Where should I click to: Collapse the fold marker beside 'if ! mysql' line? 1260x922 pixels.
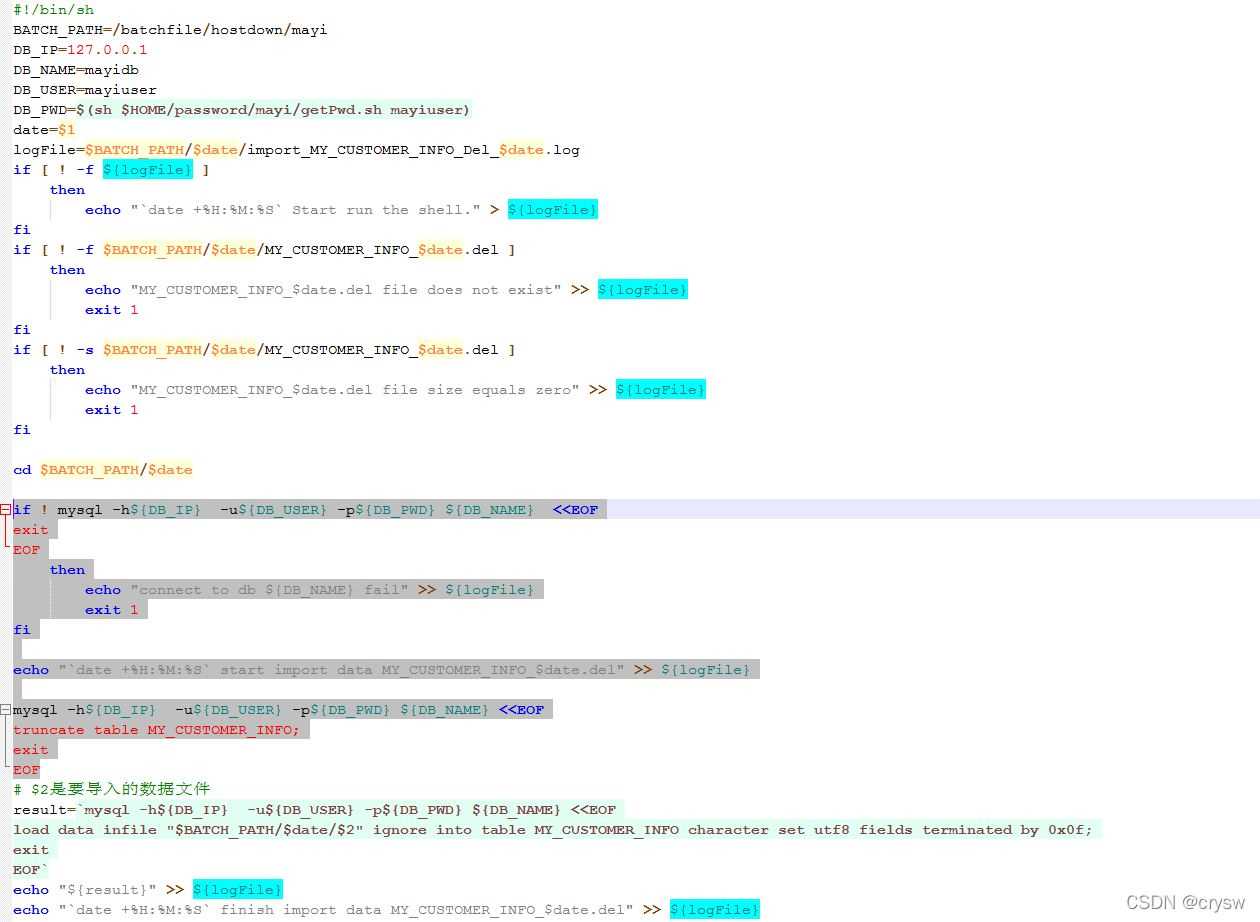coord(6,509)
